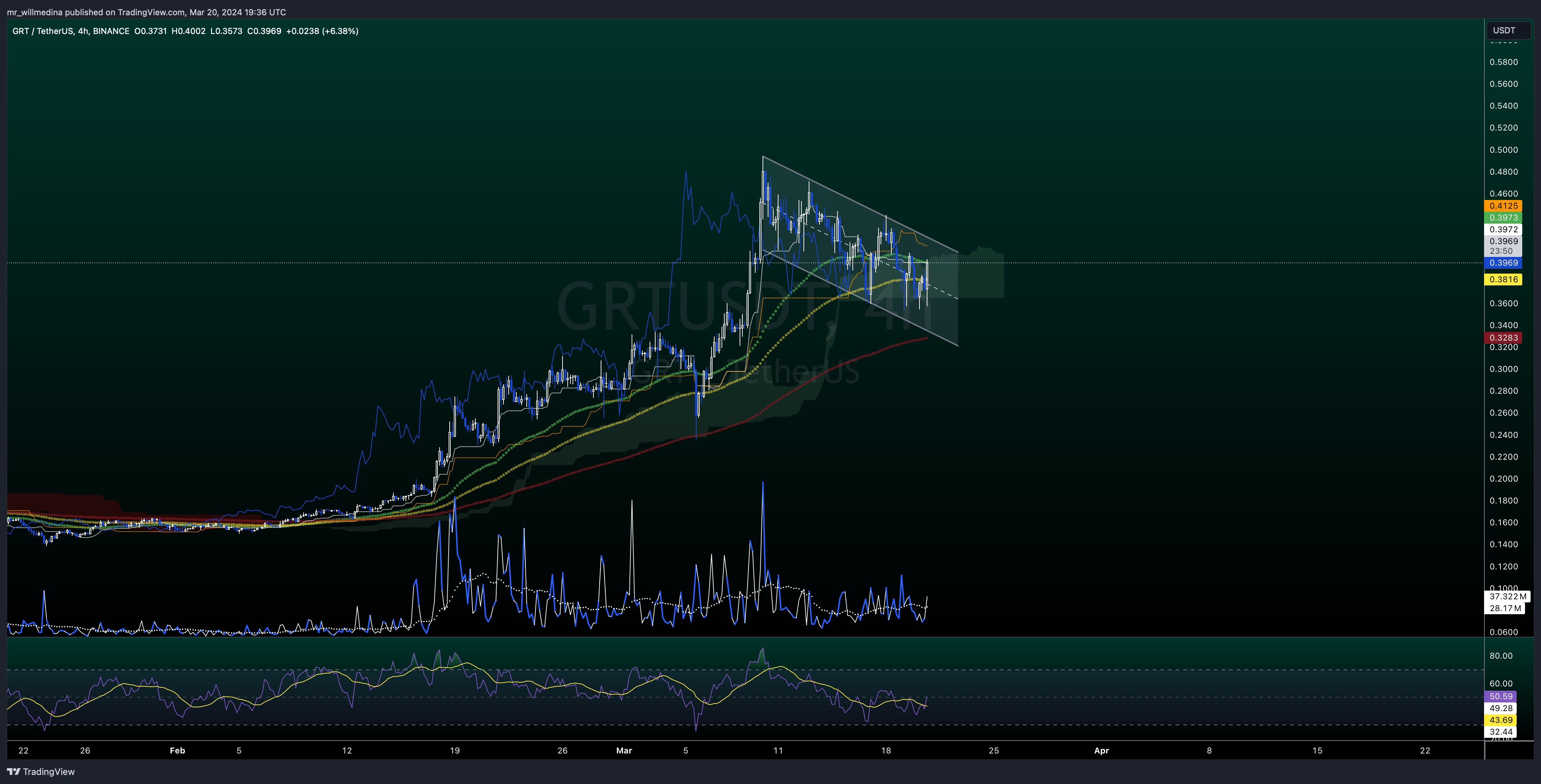Click the 0.1400 price axis tick
The width and height of the screenshot is (1541, 784).
[x=1503, y=545]
